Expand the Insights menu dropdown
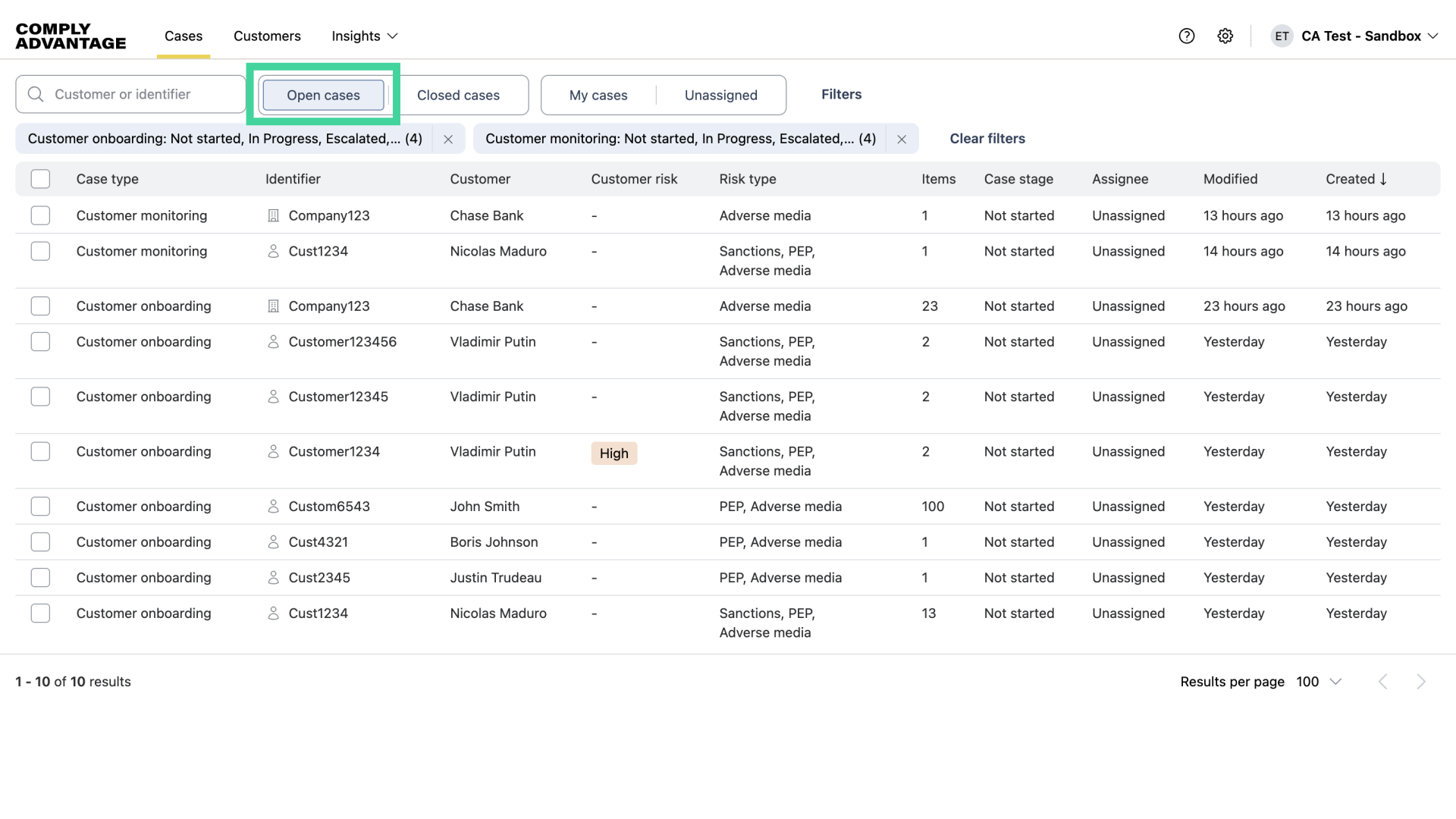 point(365,36)
